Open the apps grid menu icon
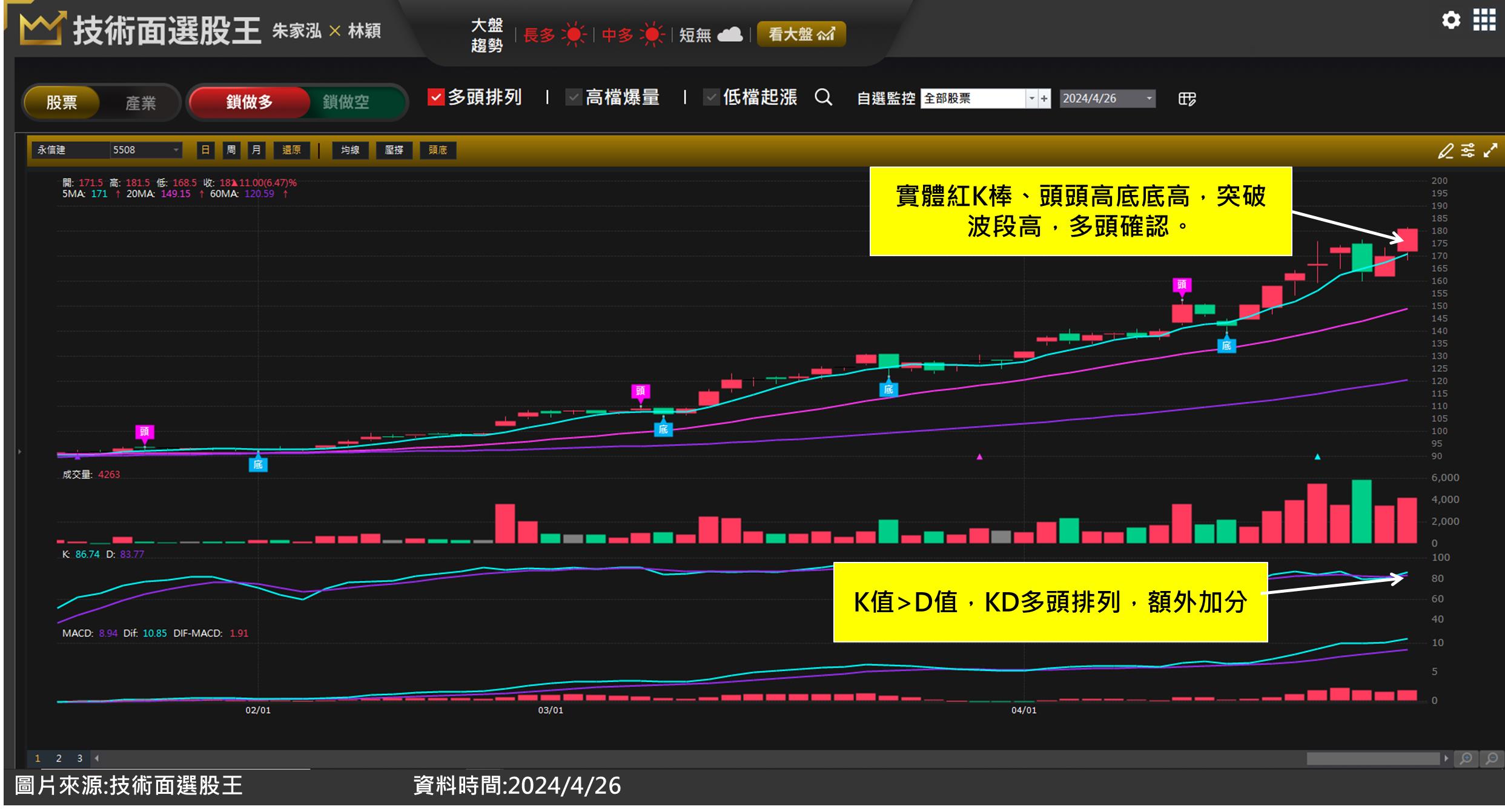Viewport: 1505px width, 812px height. point(1484,20)
